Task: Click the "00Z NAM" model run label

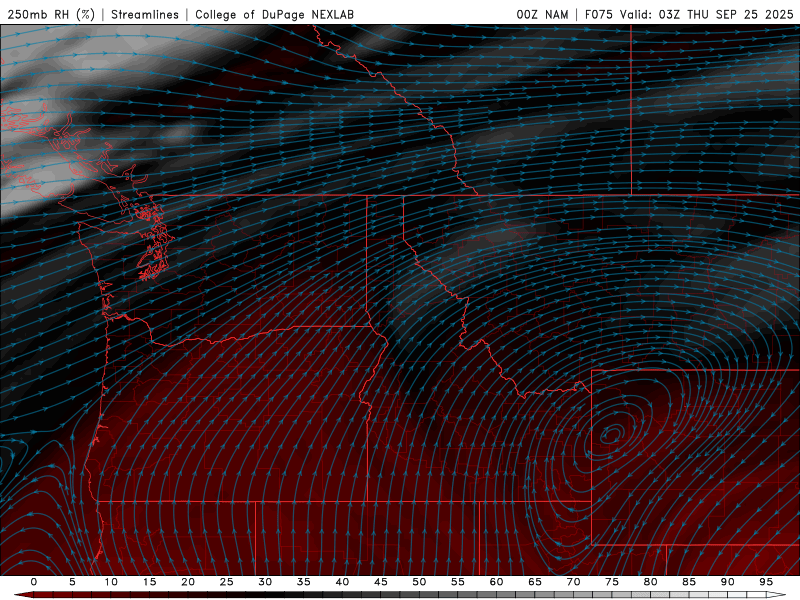Action: [542, 14]
